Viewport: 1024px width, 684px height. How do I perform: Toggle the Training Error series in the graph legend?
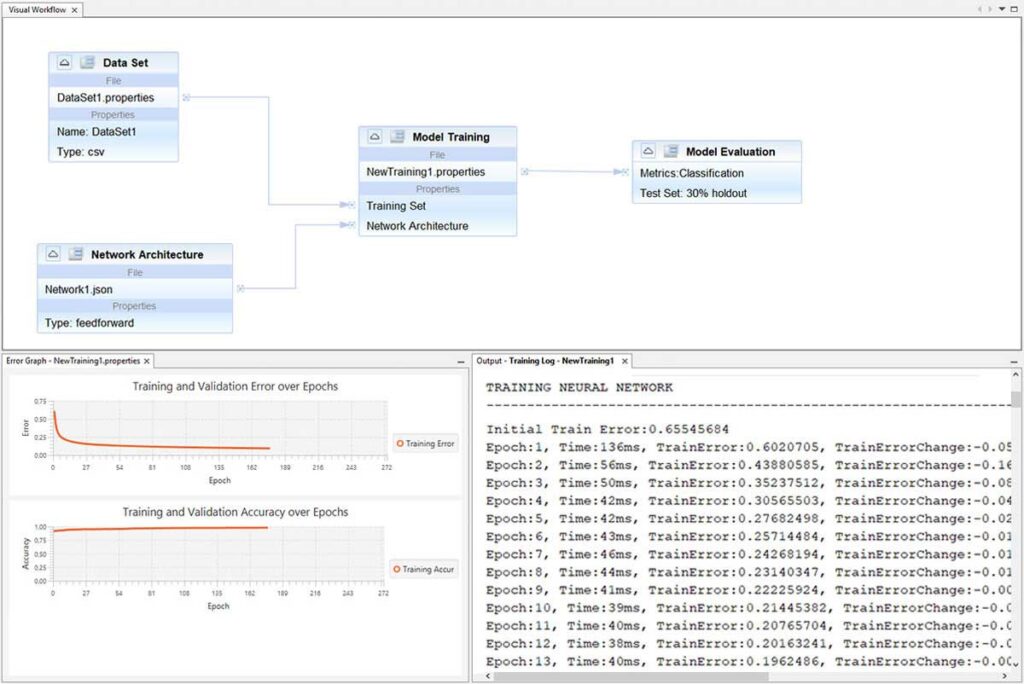tap(425, 443)
